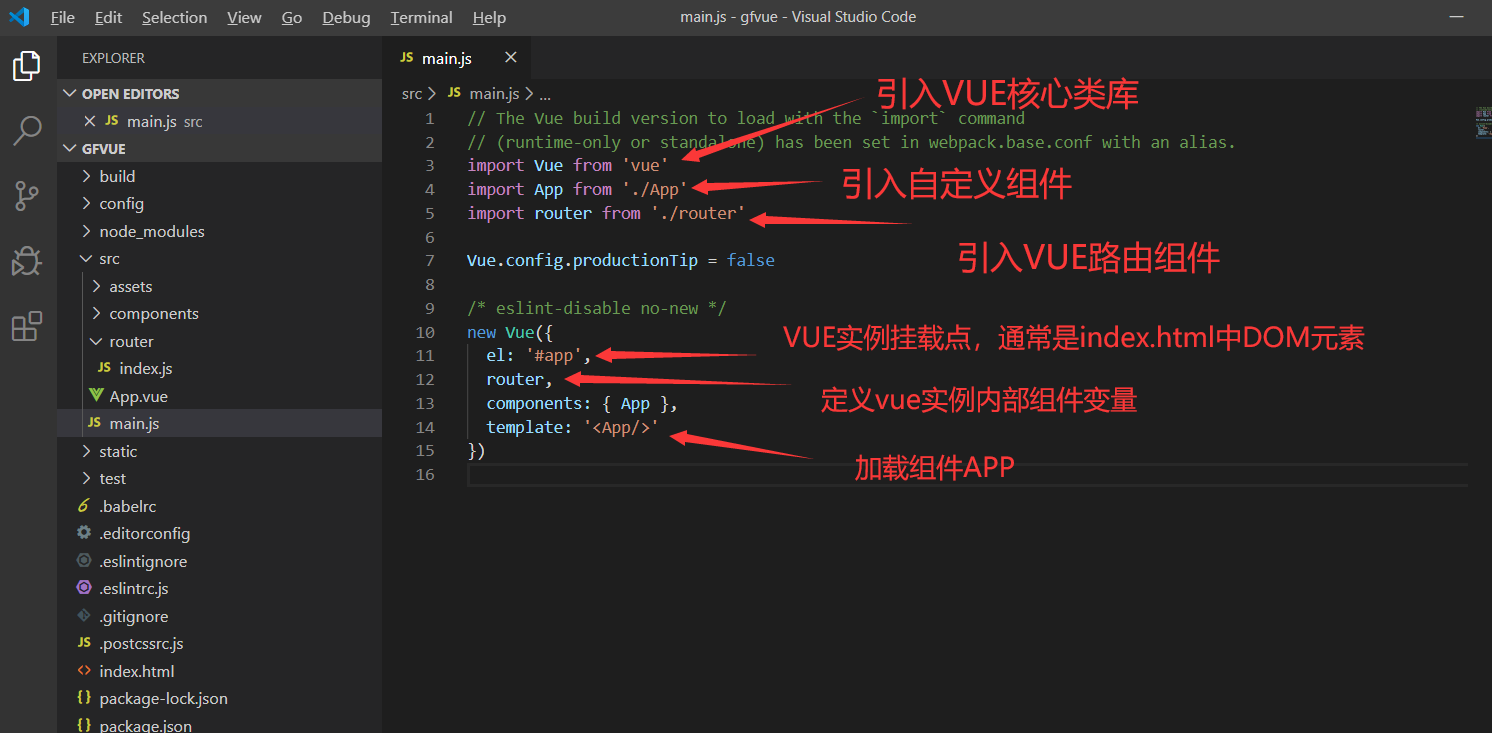The image size is (1492, 733).
Task: Close main.js in Open Editors list
Action: pyautogui.click(x=90, y=121)
